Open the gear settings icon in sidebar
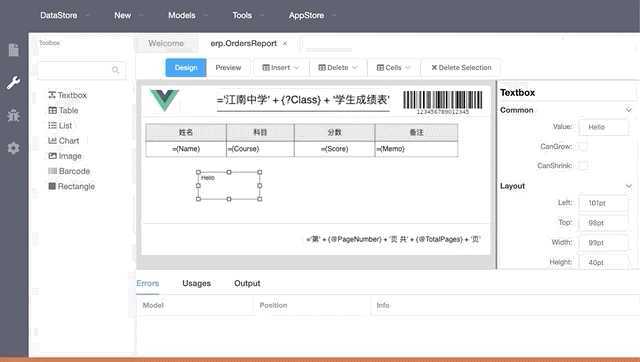The width and height of the screenshot is (640, 362). click(x=13, y=148)
